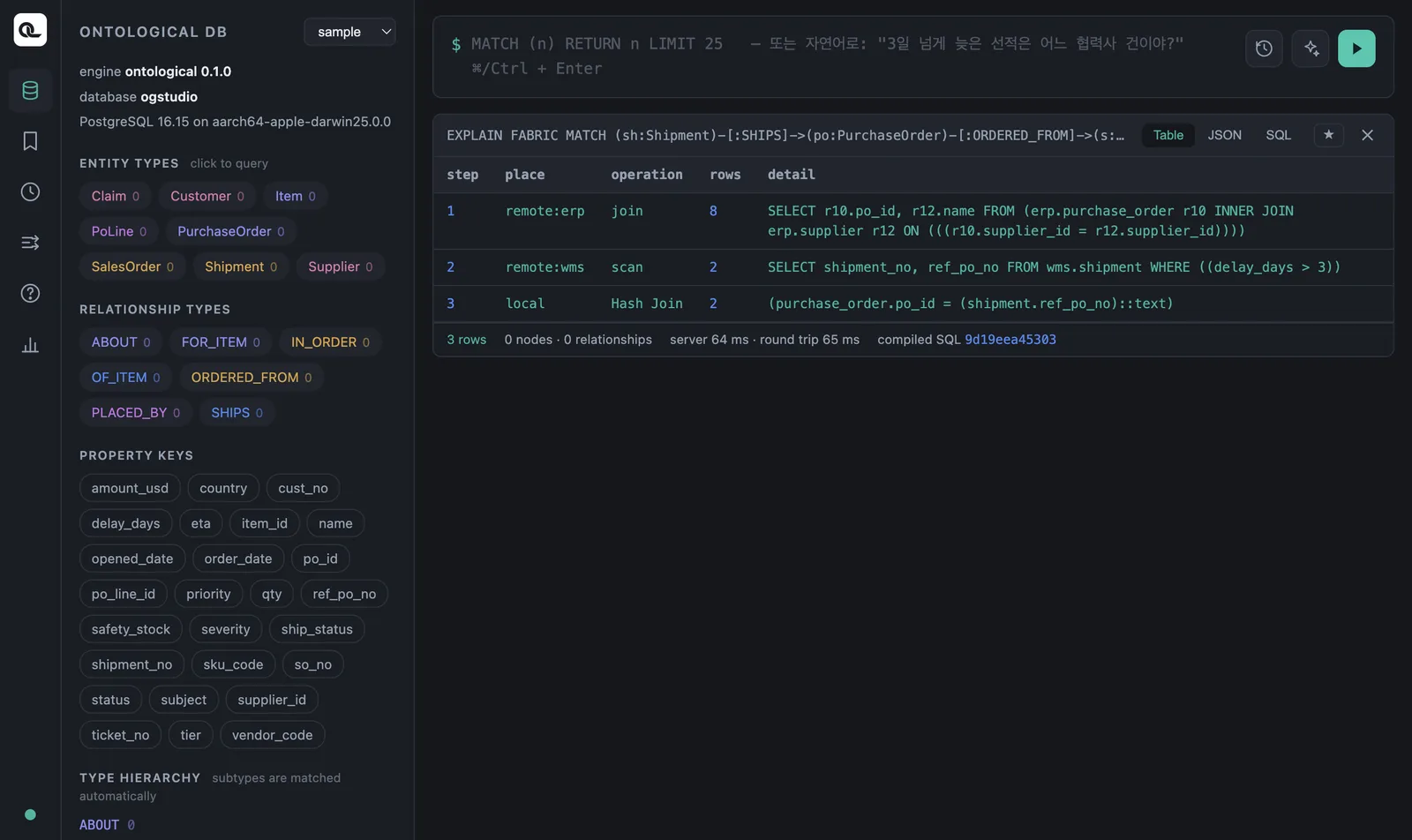Open the clock history icon in the sidebar
Image resolution: width=1412 pixels, height=840 pixels.
point(30,191)
